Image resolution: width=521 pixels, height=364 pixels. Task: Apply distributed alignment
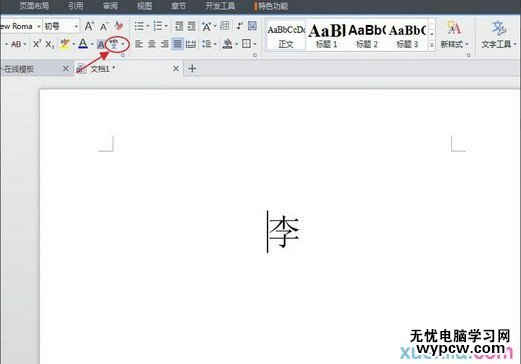(x=191, y=44)
